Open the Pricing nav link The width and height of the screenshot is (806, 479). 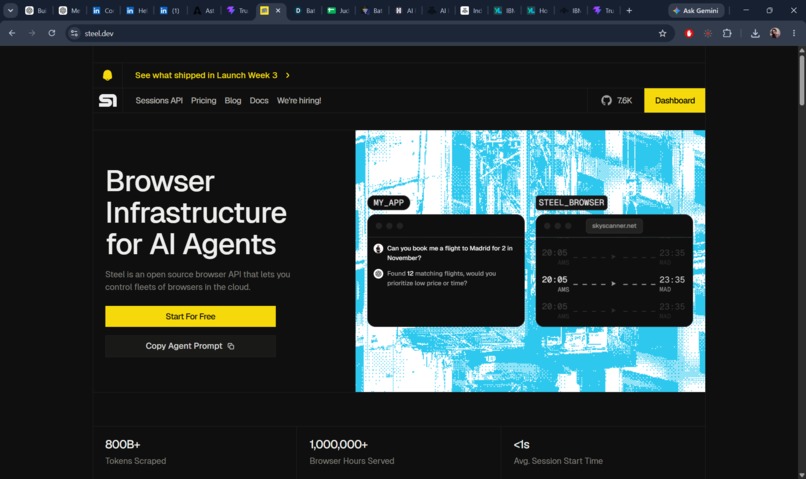point(204,101)
